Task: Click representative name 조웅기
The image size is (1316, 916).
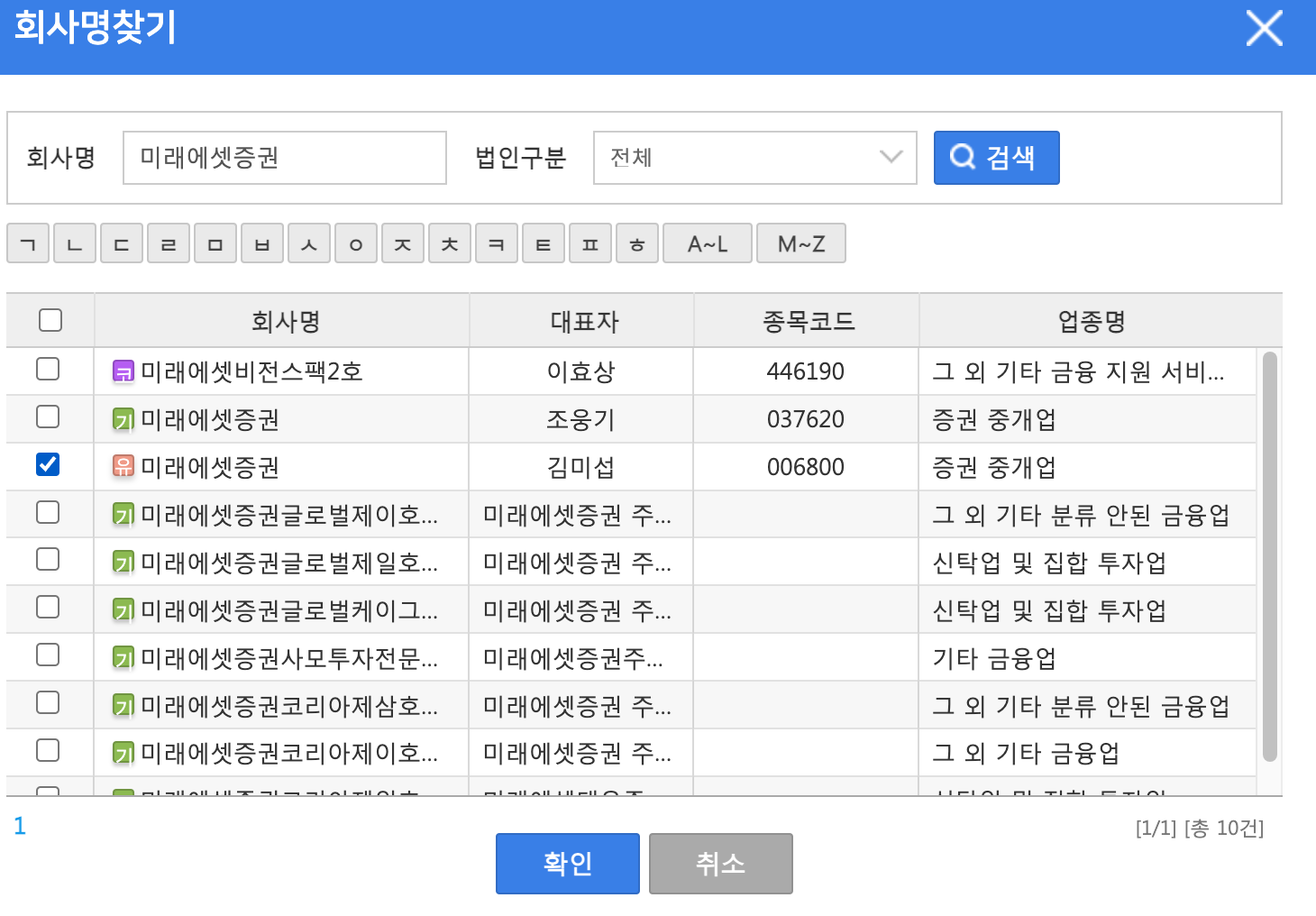Action: click(x=581, y=419)
